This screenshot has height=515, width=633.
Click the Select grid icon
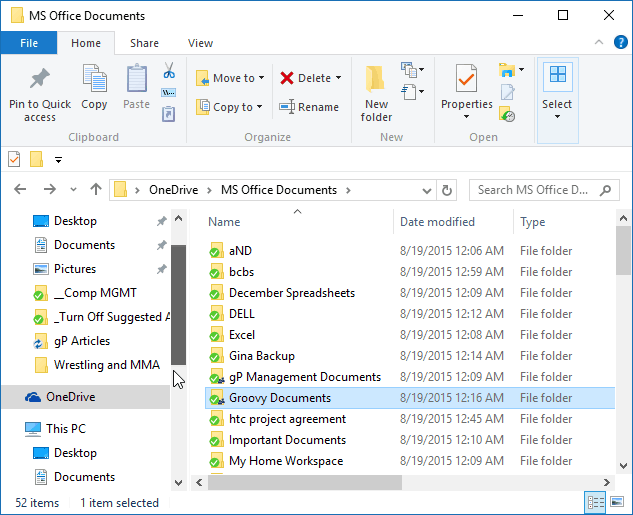click(x=558, y=74)
